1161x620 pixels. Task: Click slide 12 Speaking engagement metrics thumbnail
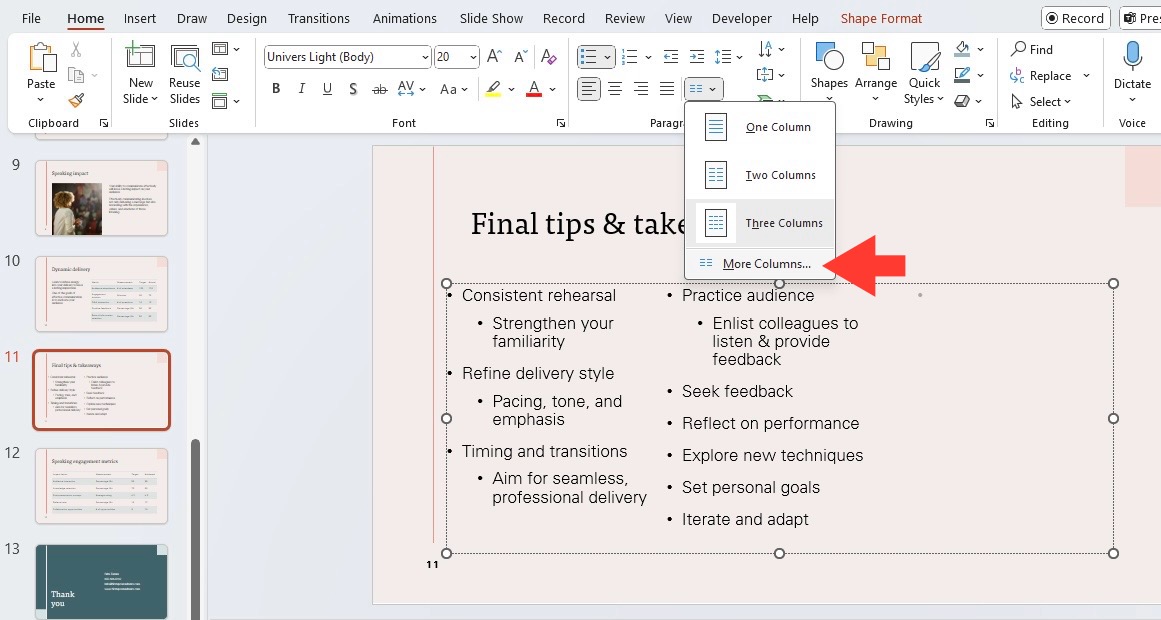(x=101, y=486)
